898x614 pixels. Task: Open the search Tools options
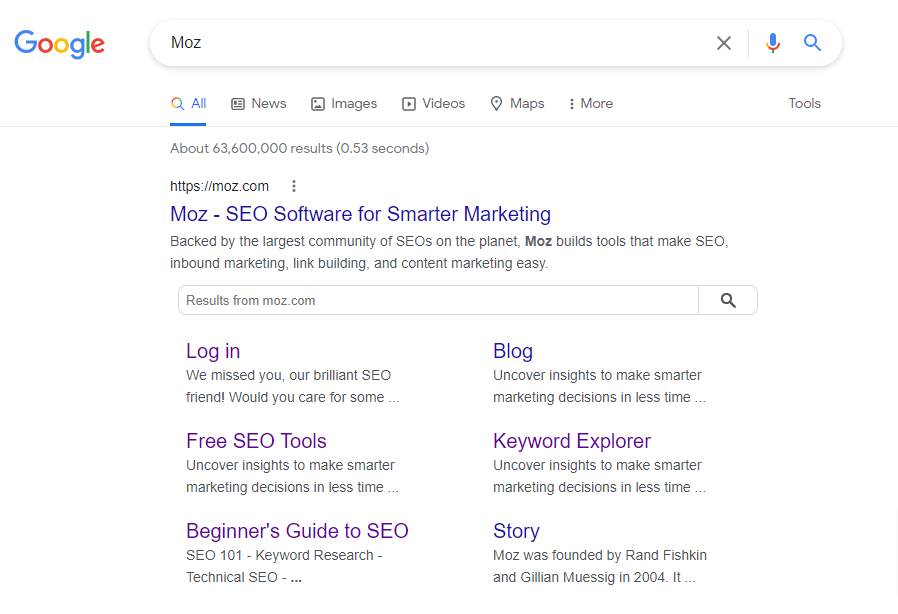(x=805, y=104)
